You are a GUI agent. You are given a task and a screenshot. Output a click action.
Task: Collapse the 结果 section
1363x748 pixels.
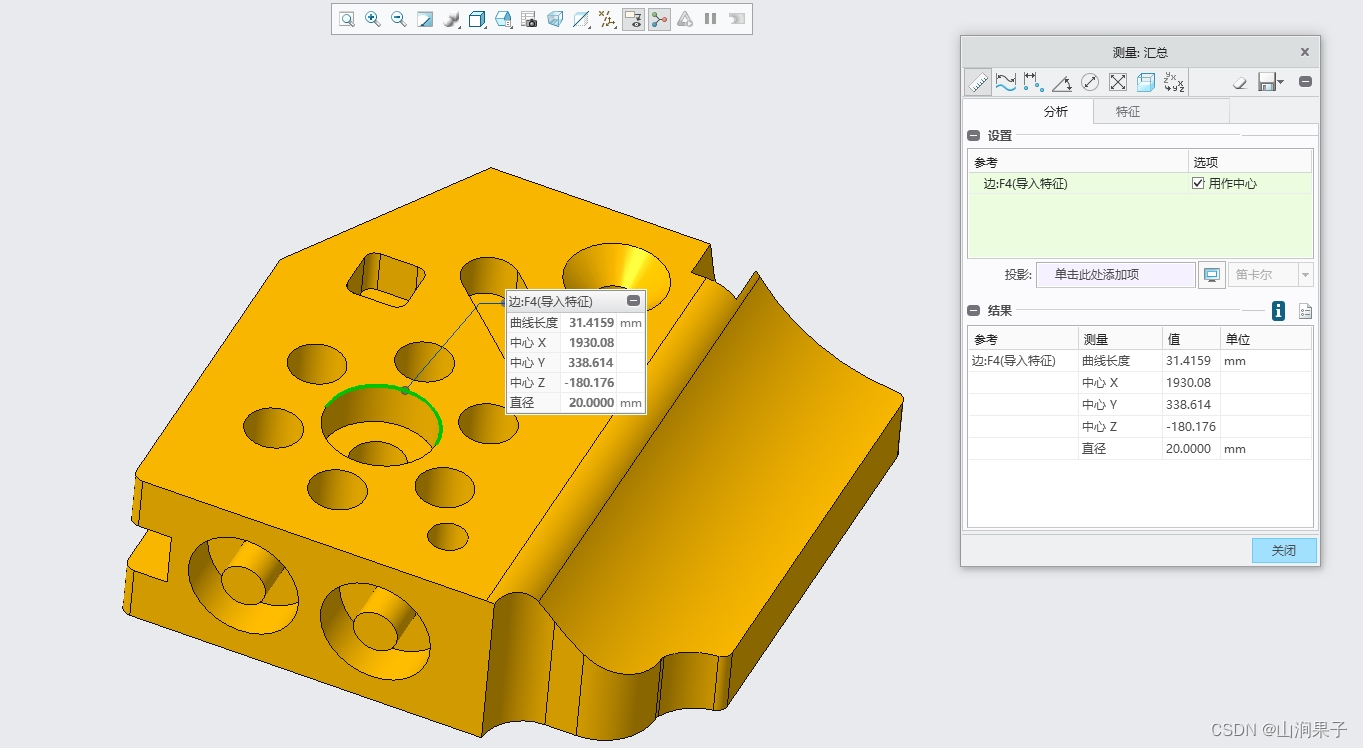974,311
